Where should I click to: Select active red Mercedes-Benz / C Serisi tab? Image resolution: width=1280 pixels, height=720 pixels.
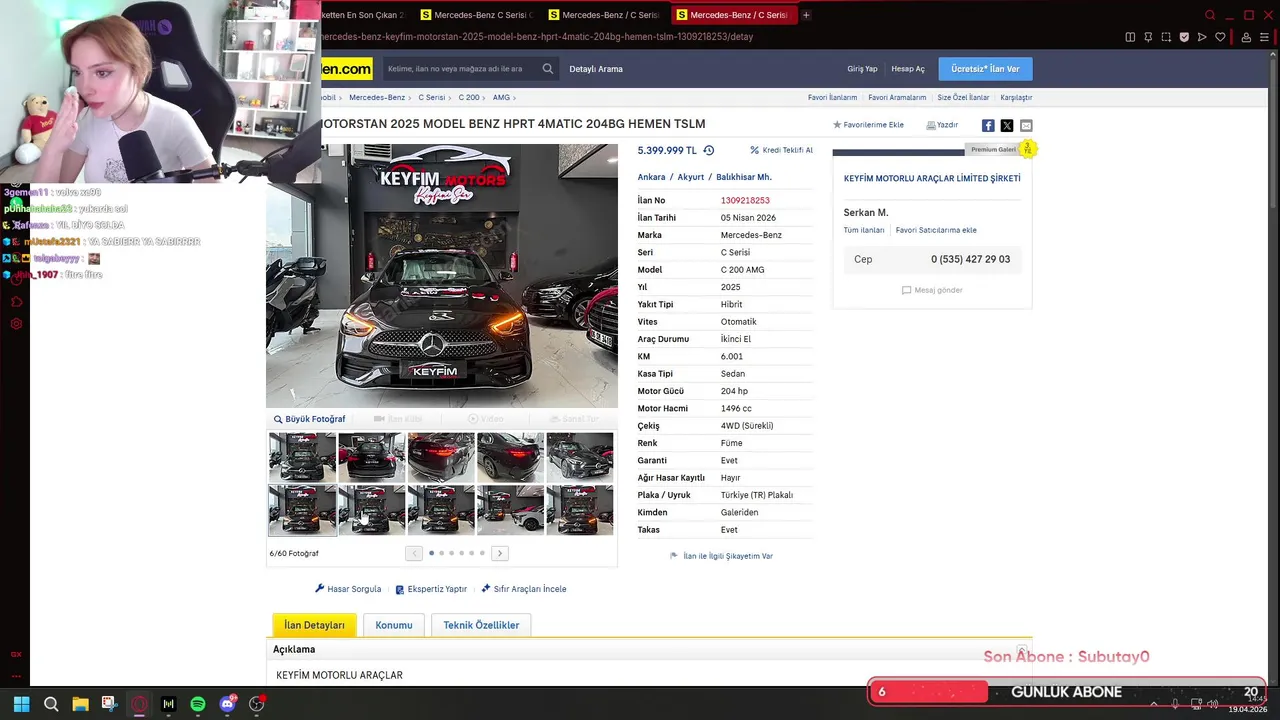pos(734,15)
